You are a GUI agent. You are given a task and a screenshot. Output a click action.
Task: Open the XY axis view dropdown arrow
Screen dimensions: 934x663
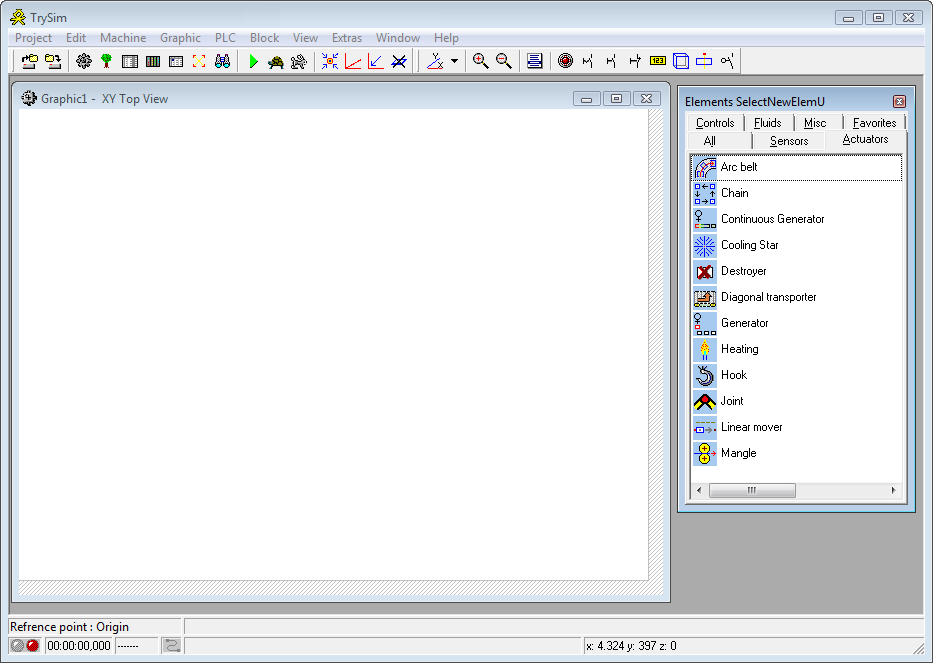tap(455, 62)
